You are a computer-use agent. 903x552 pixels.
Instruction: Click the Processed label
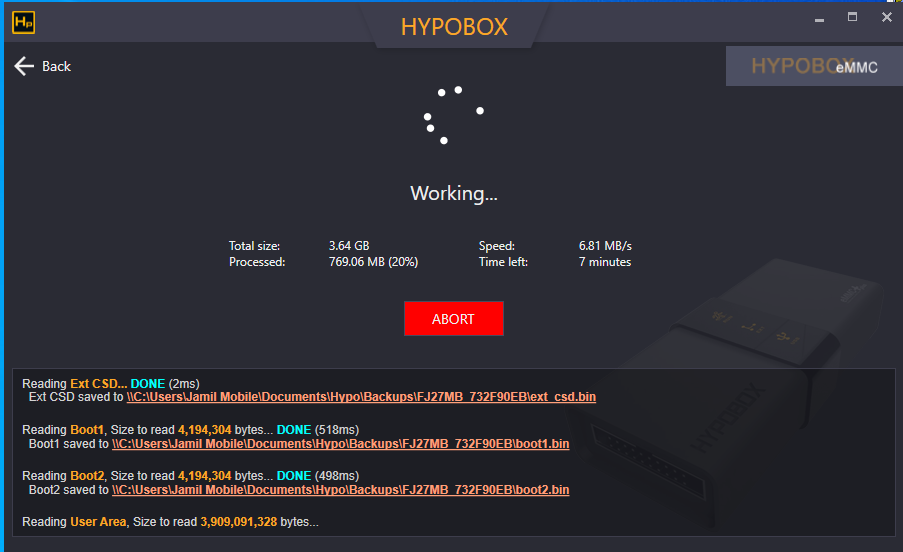coord(257,262)
